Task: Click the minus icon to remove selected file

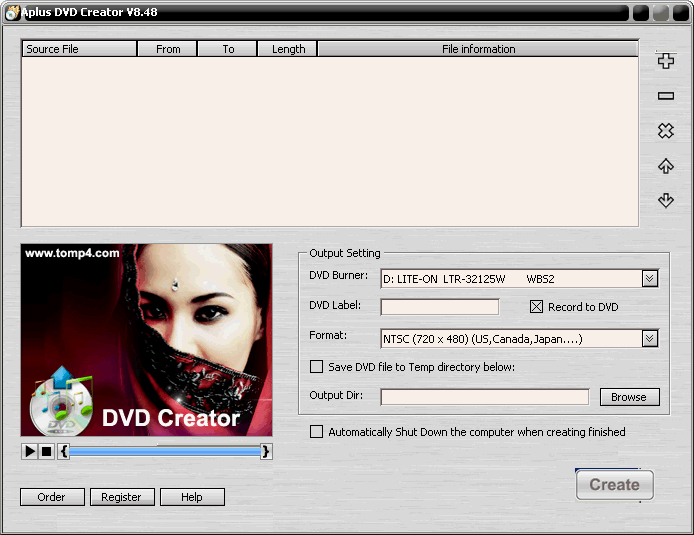Action: (x=666, y=96)
